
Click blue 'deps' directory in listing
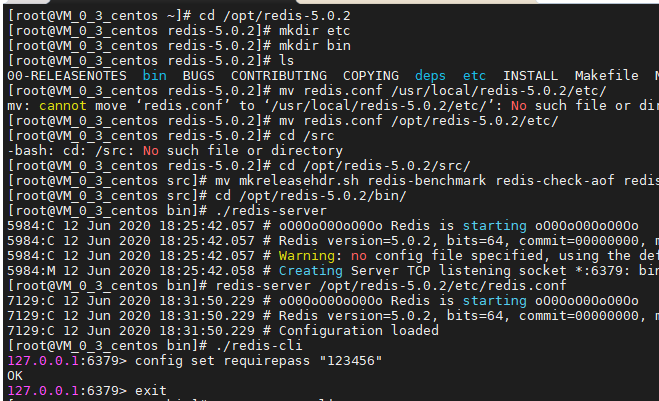tap(430, 76)
